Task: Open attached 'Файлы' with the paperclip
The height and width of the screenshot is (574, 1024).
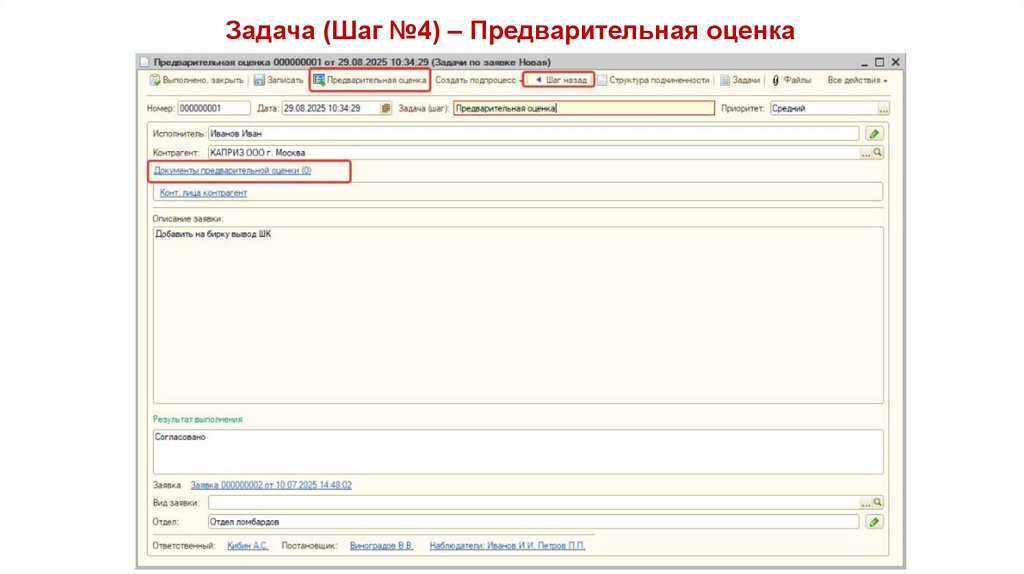Action: (x=791, y=80)
